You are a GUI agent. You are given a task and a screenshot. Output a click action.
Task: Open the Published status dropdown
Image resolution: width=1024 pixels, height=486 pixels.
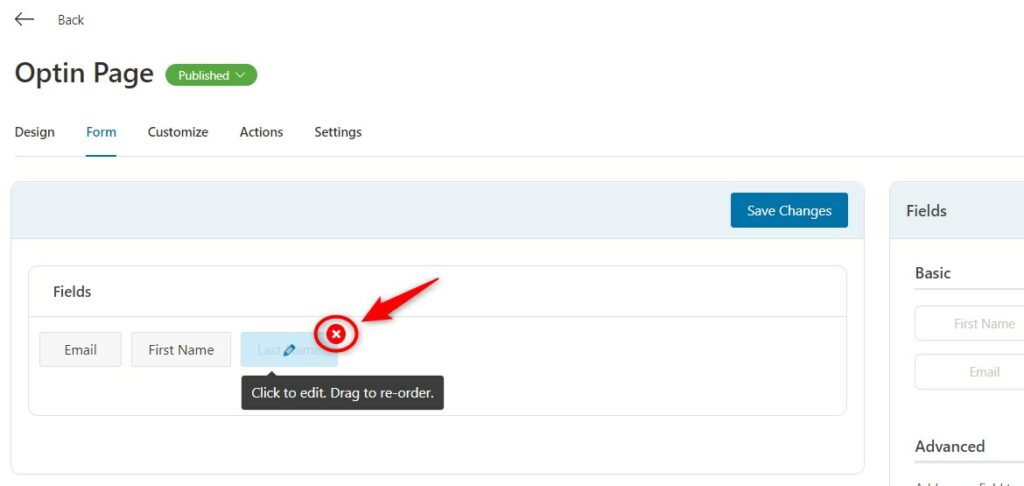pos(211,75)
